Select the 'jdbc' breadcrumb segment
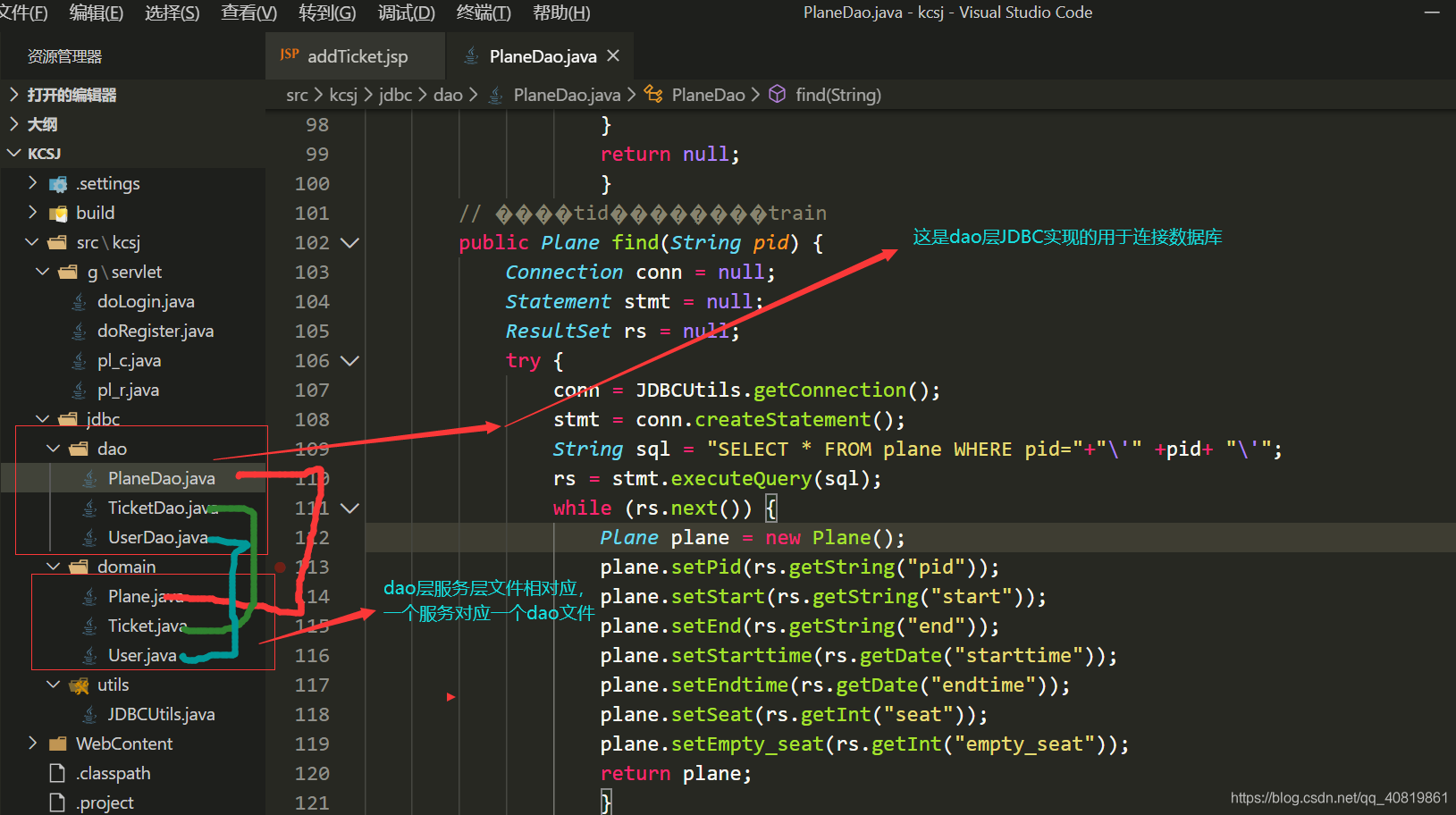The image size is (1456, 815). pyautogui.click(x=395, y=95)
